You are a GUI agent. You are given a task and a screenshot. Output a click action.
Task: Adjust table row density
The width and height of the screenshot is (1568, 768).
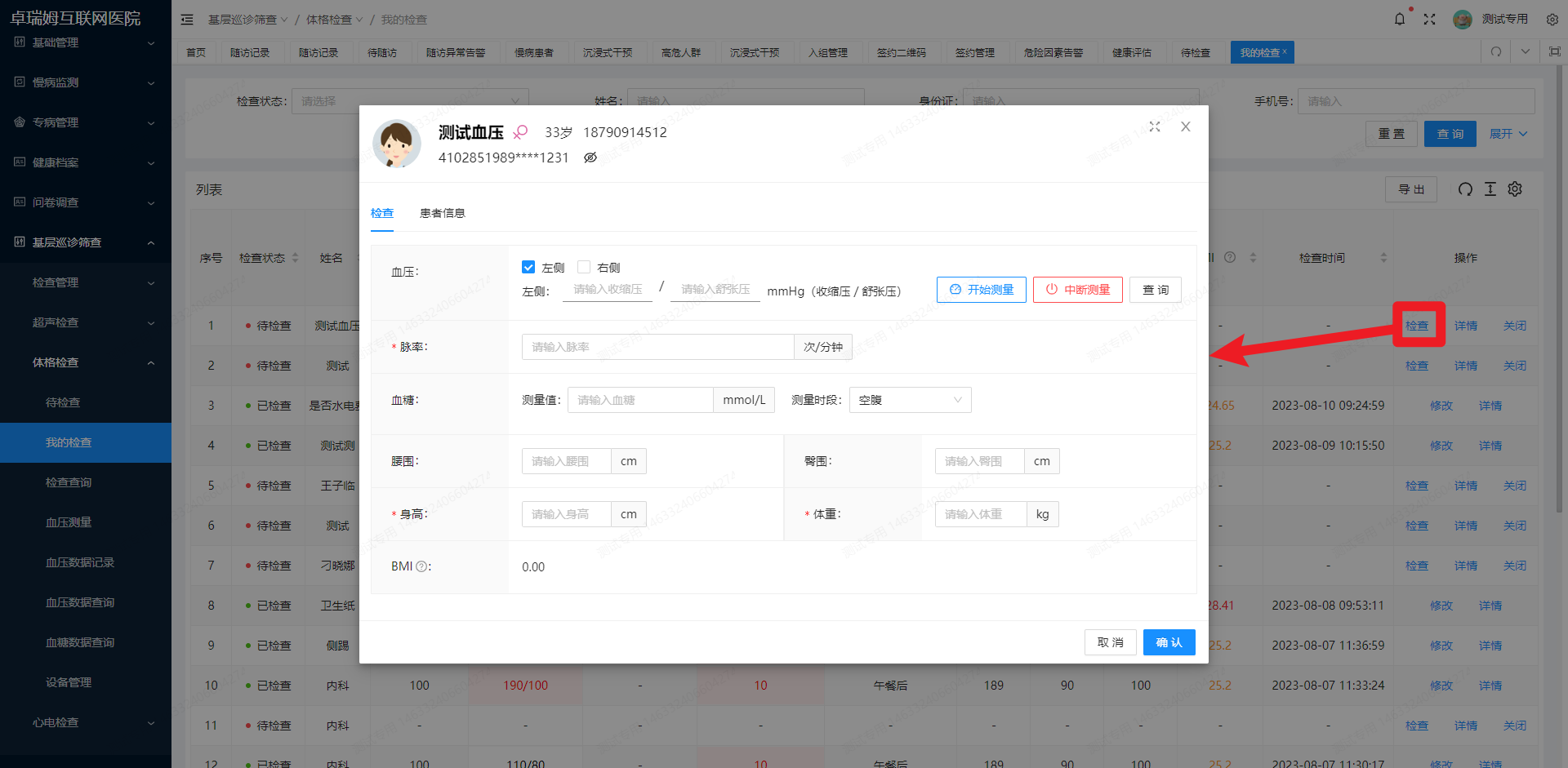1490,189
